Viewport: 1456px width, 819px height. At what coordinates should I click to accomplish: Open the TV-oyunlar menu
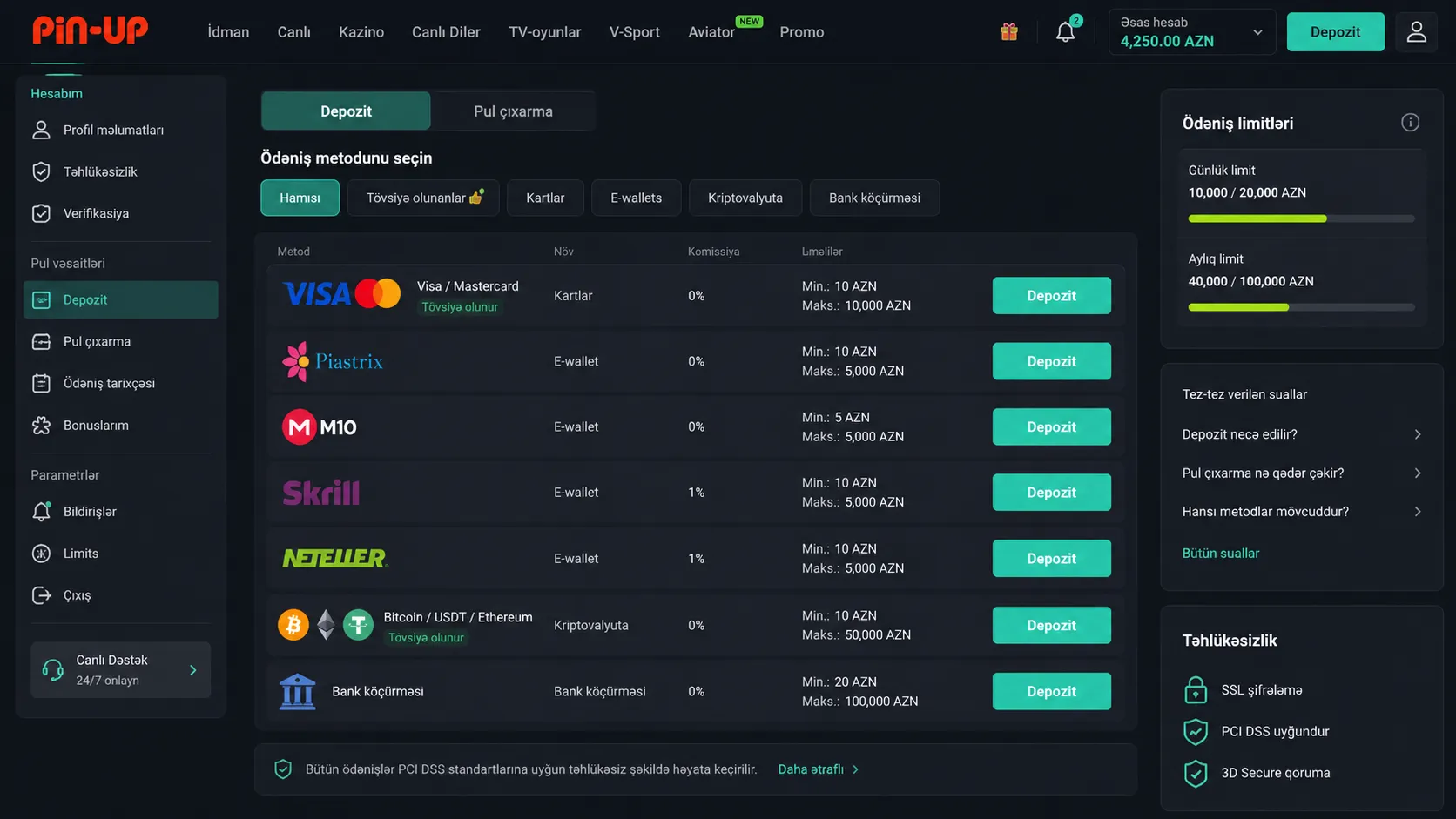point(545,32)
